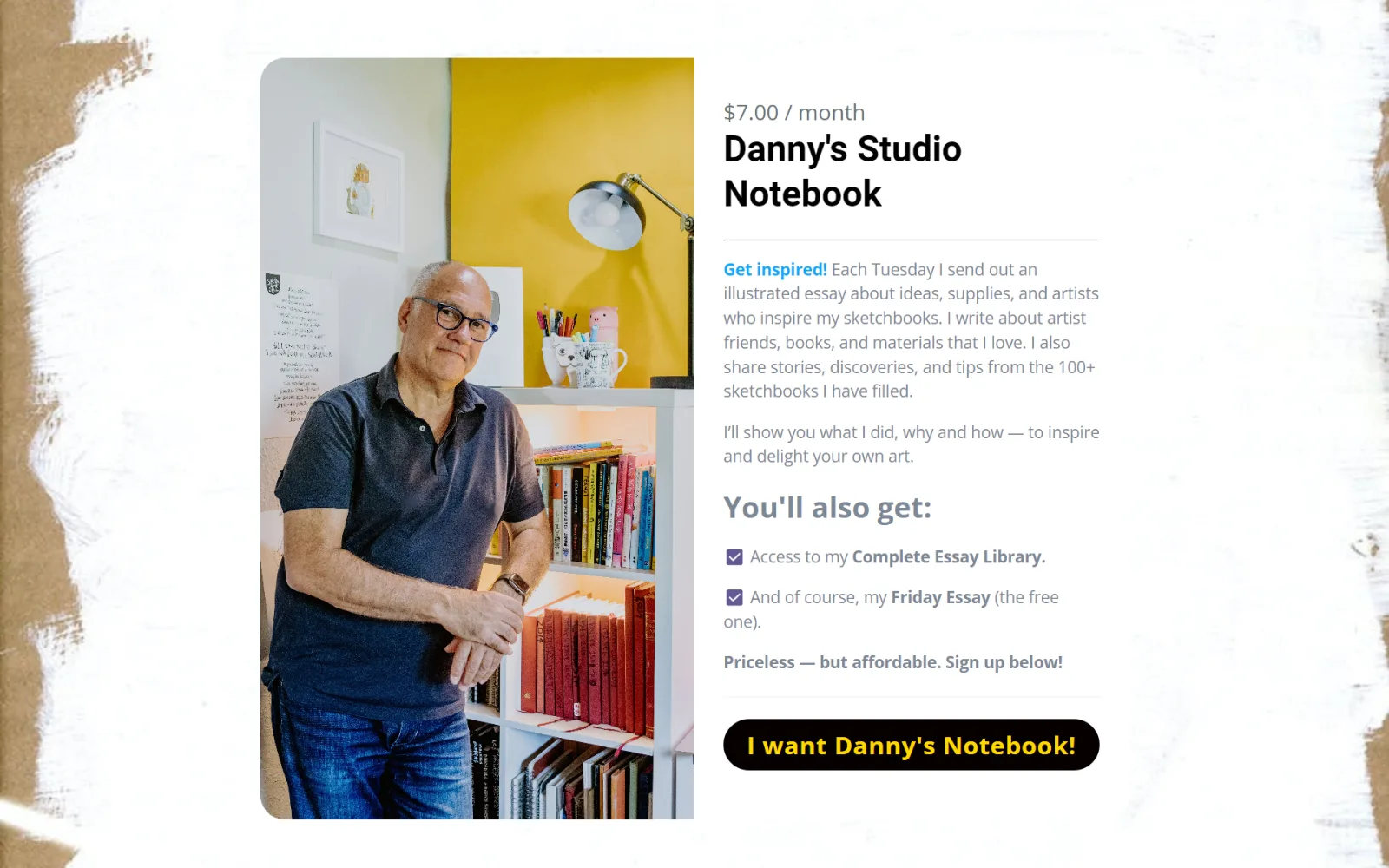Select the "Danny's Studio Notebook" heading

(842, 171)
